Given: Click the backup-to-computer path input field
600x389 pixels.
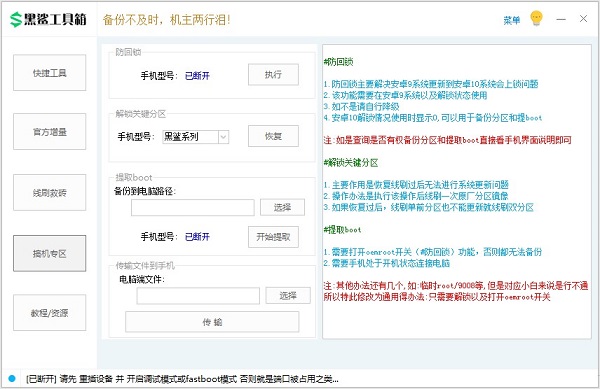Looking at the screenshot, I should click(193, 208).
